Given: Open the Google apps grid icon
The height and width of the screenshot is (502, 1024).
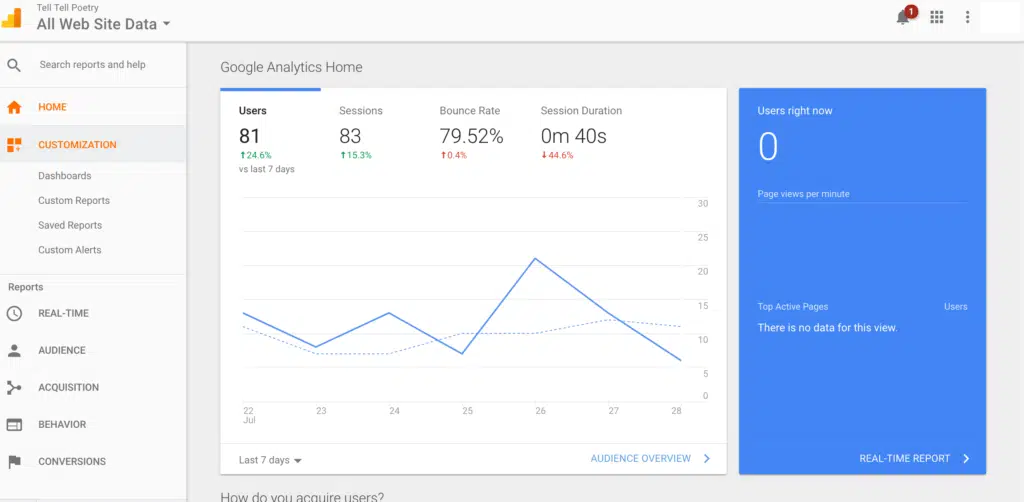Looking at the screenshot, I should pos(937,17).
